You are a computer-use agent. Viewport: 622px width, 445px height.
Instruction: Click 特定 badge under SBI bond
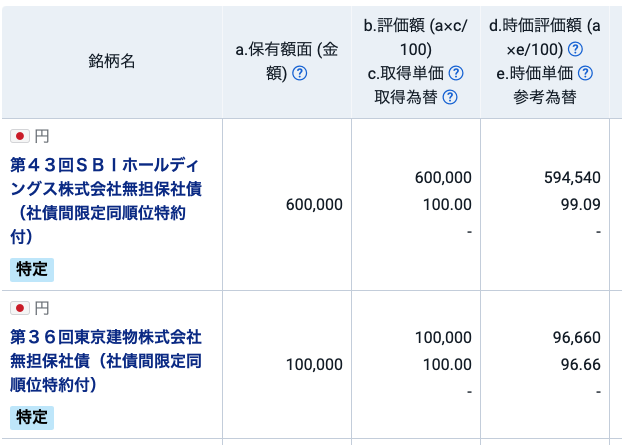(32, 269)
